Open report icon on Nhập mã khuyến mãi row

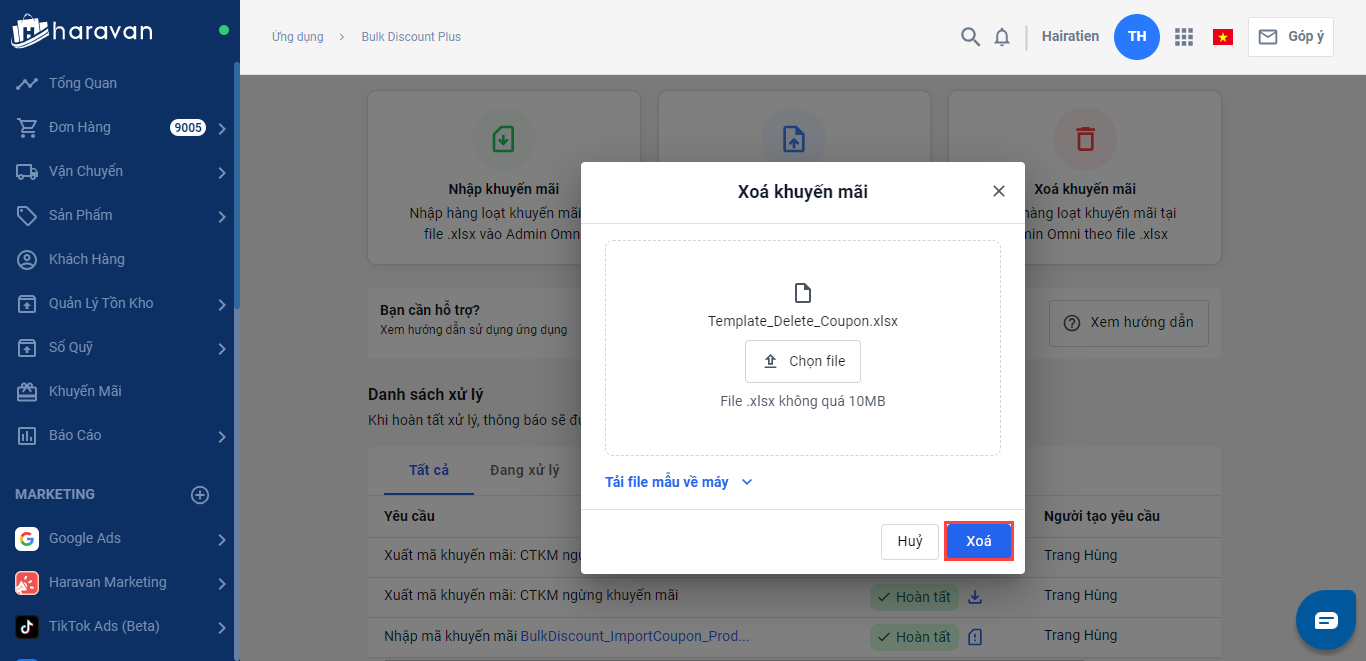pos(976,637)
